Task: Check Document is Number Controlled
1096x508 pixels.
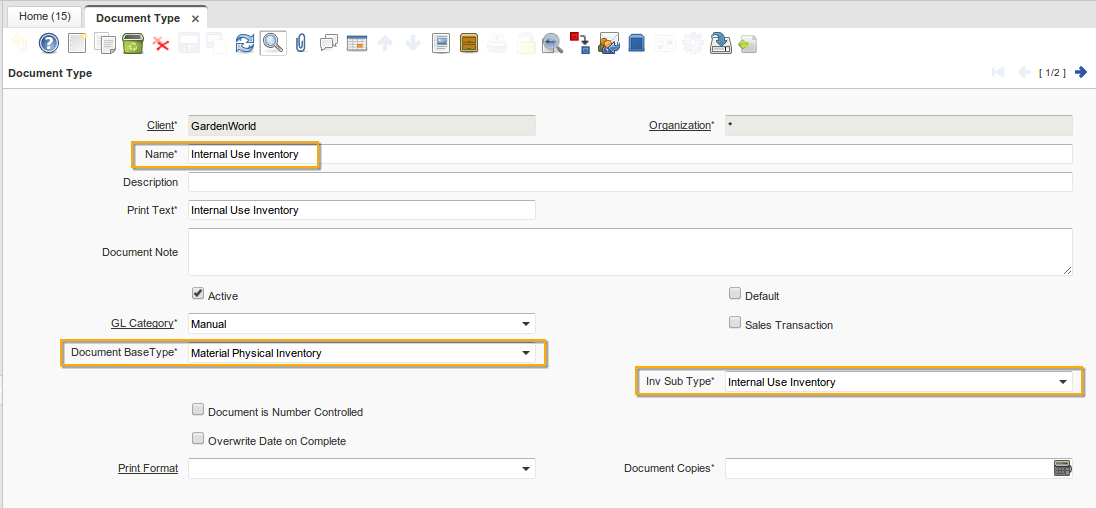Action: tap(198, 411)
